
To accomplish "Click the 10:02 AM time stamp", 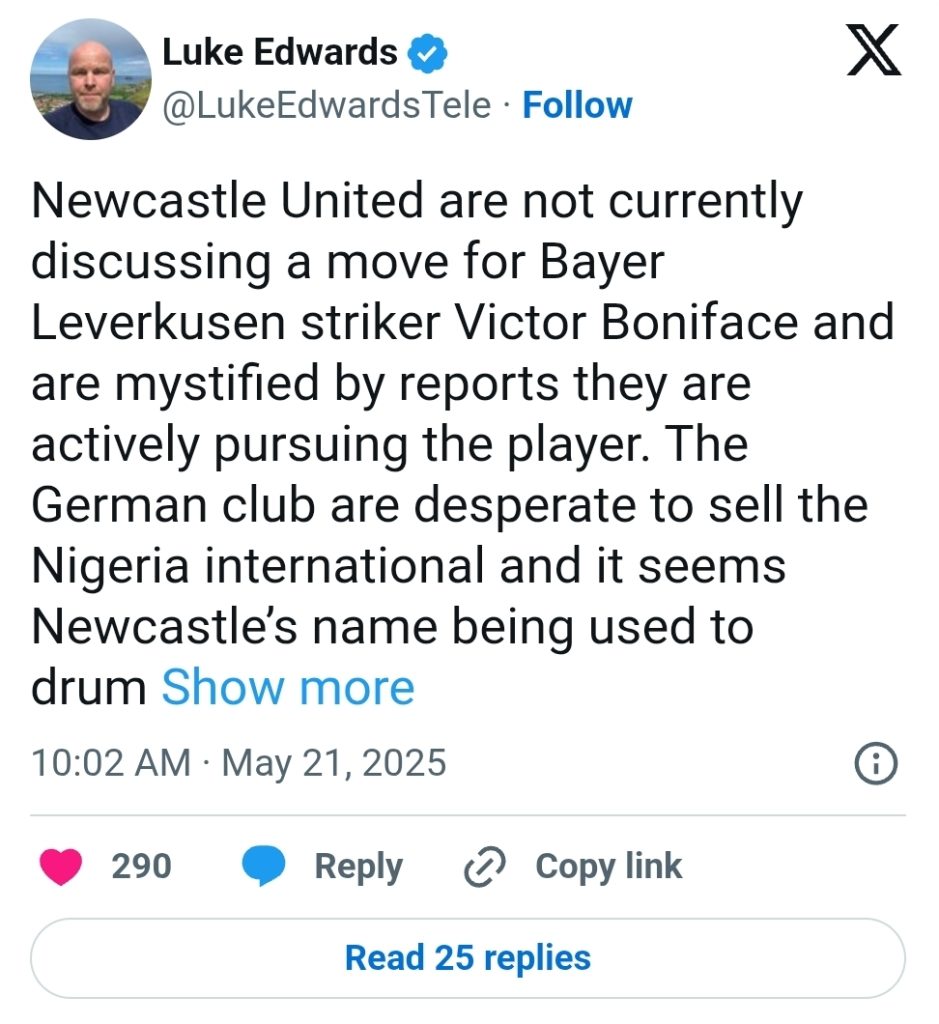I will click(x=111, y=763).
